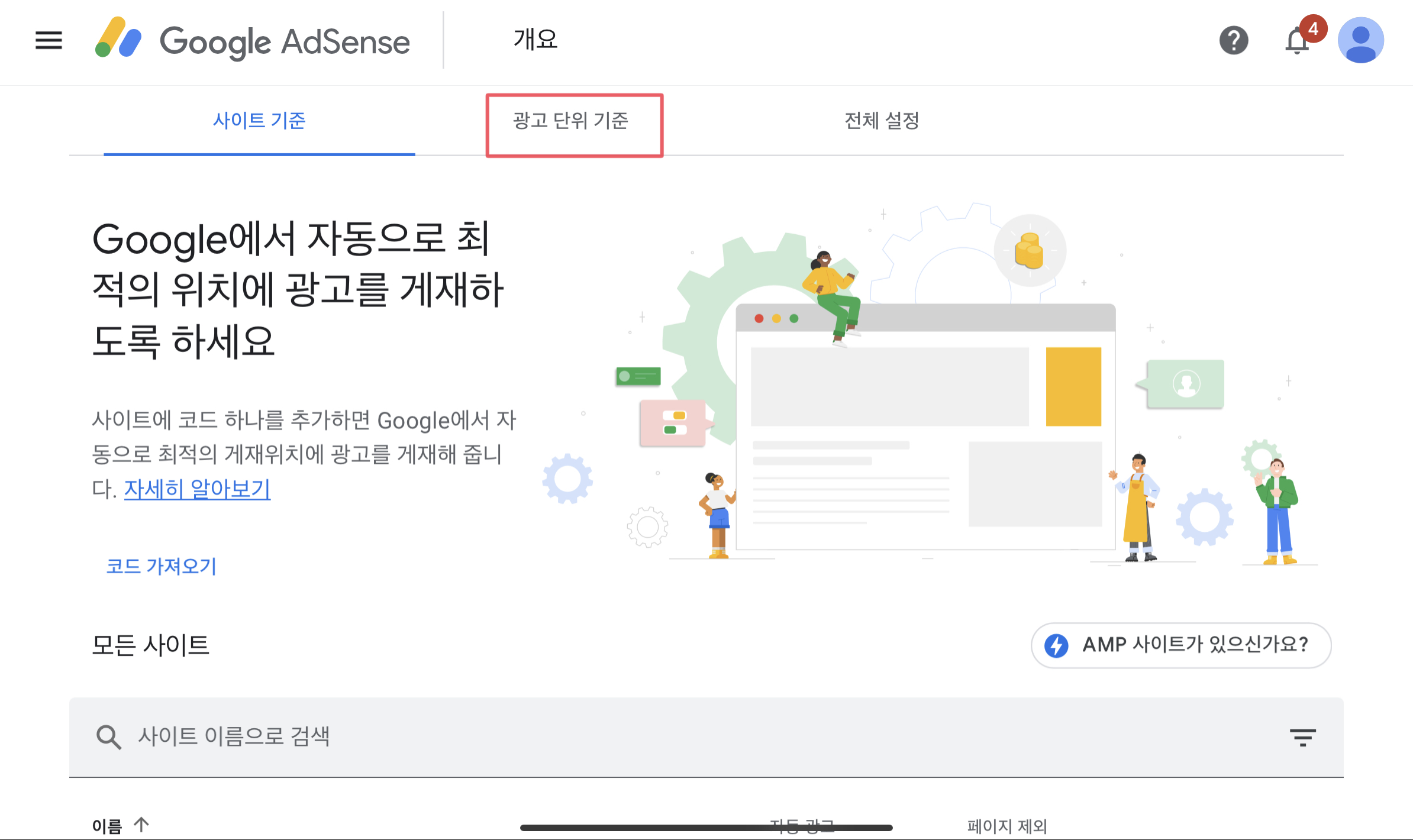Sort by 이름 using the up arrow

[141, 824]
